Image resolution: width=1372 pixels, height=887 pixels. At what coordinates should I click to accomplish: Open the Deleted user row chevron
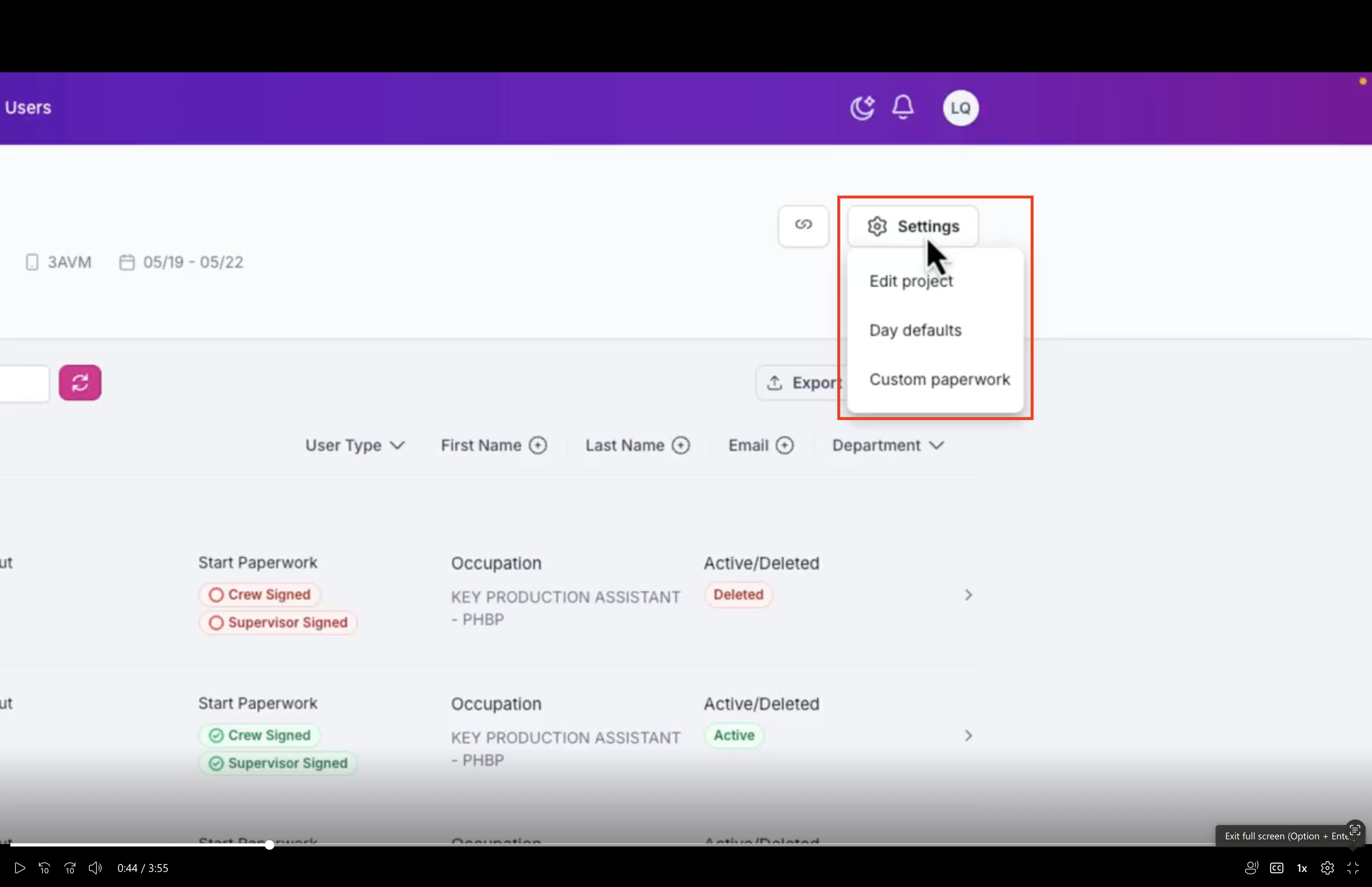pyautogui.click(x=968, y=595)
